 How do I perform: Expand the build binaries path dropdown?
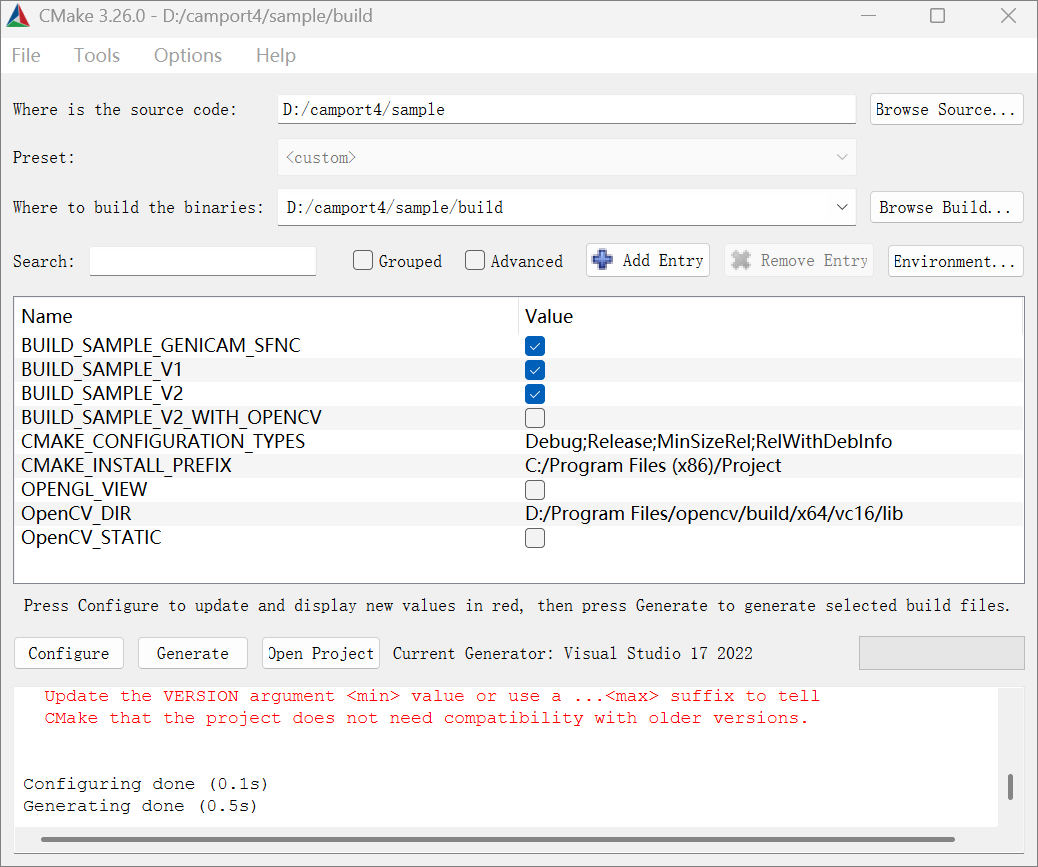point(841,207)
